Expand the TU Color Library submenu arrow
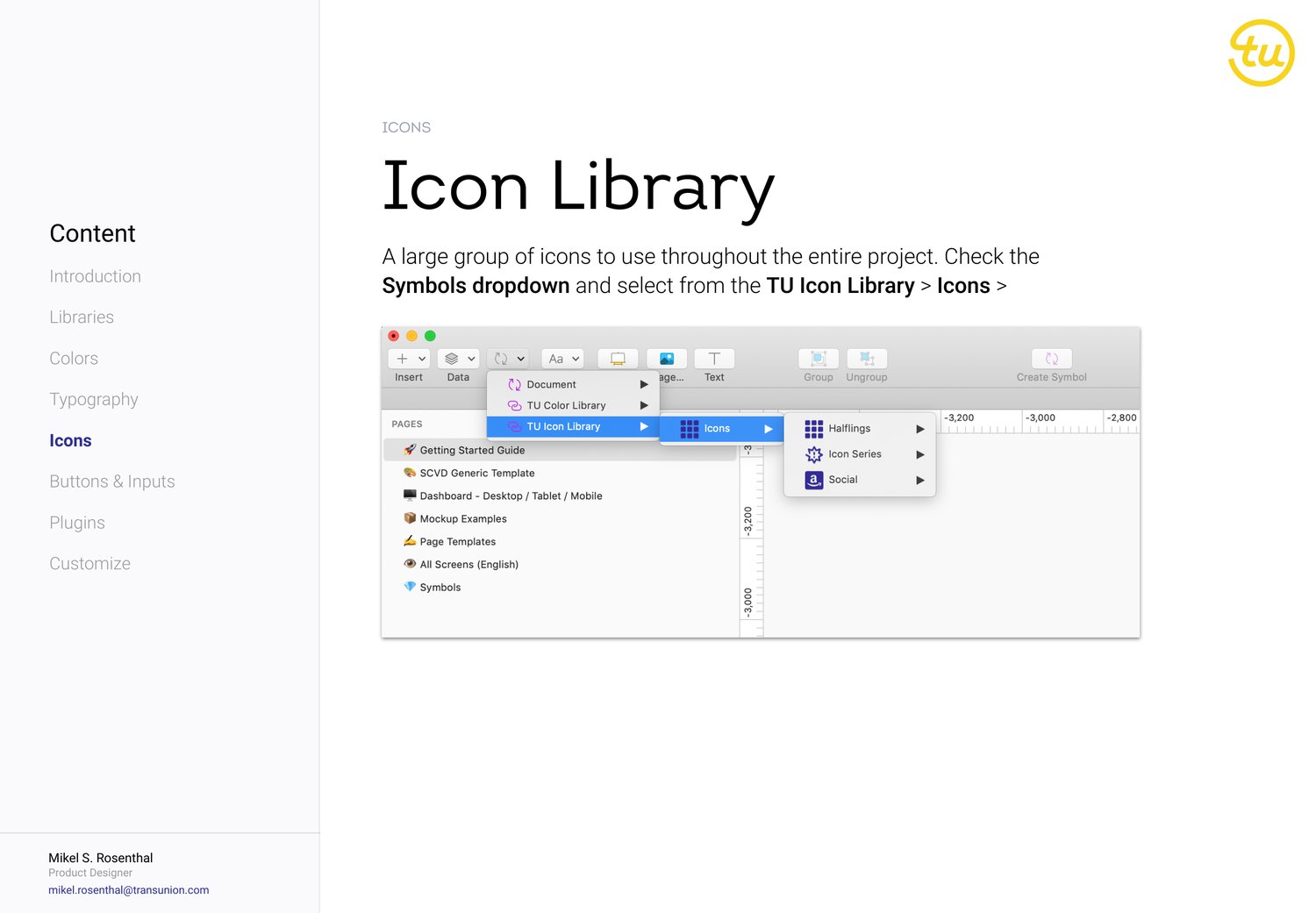 click(644, 405)
